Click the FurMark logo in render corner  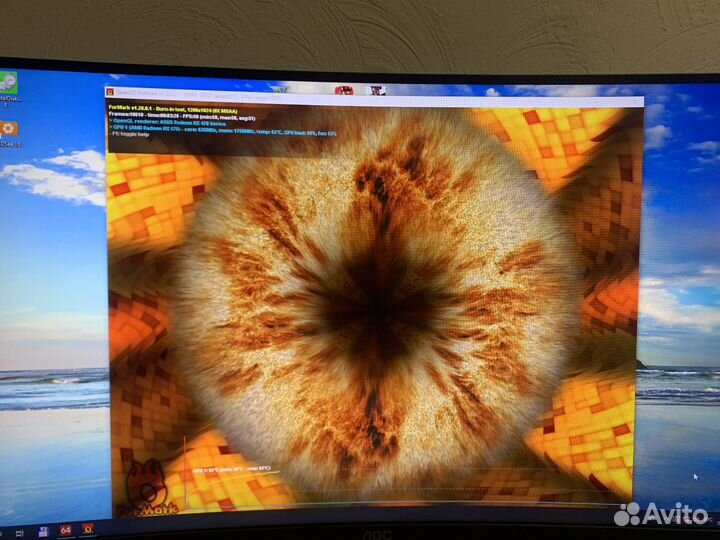click(147, 489)
